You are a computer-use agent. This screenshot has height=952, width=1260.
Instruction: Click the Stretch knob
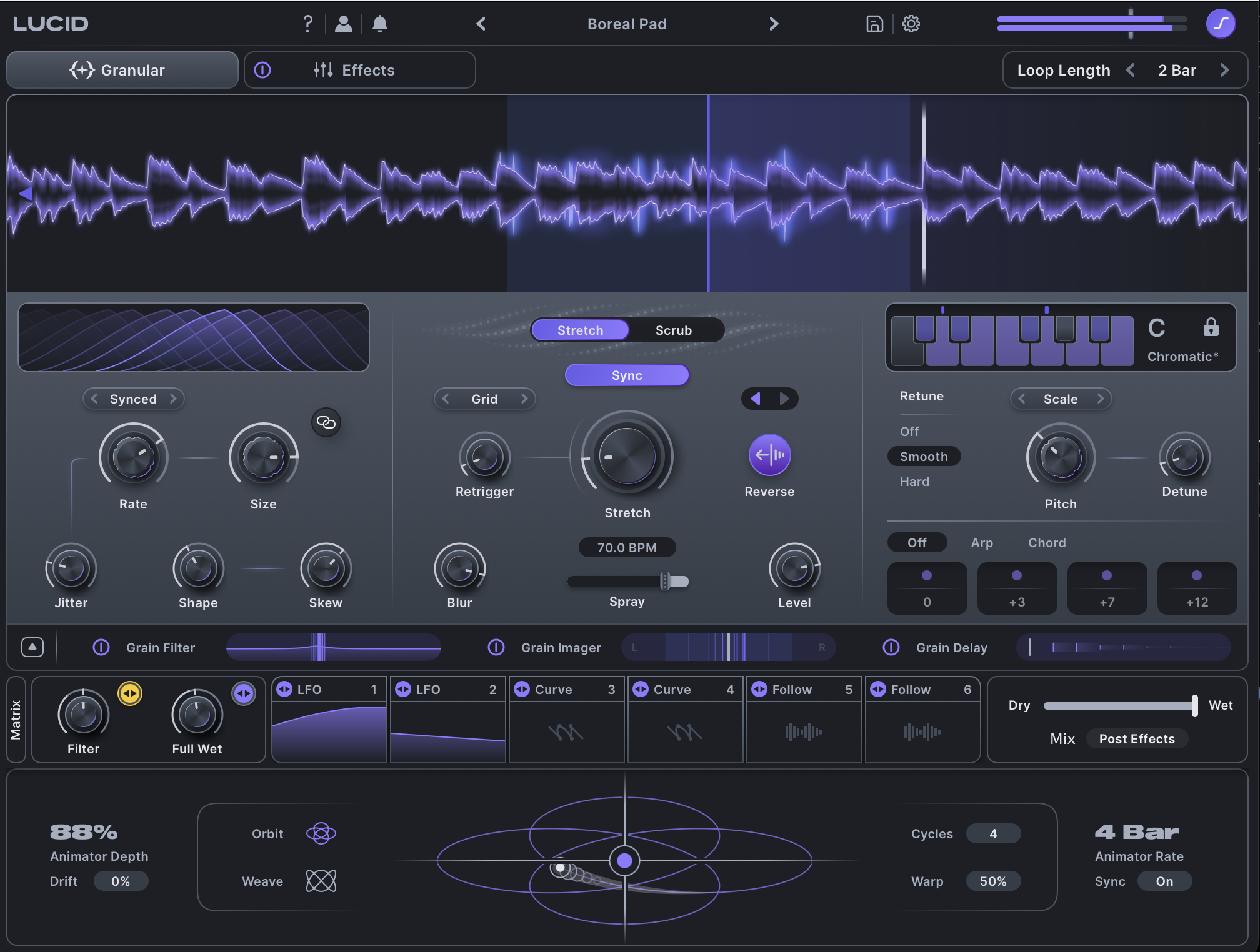[x=627, y=456]
